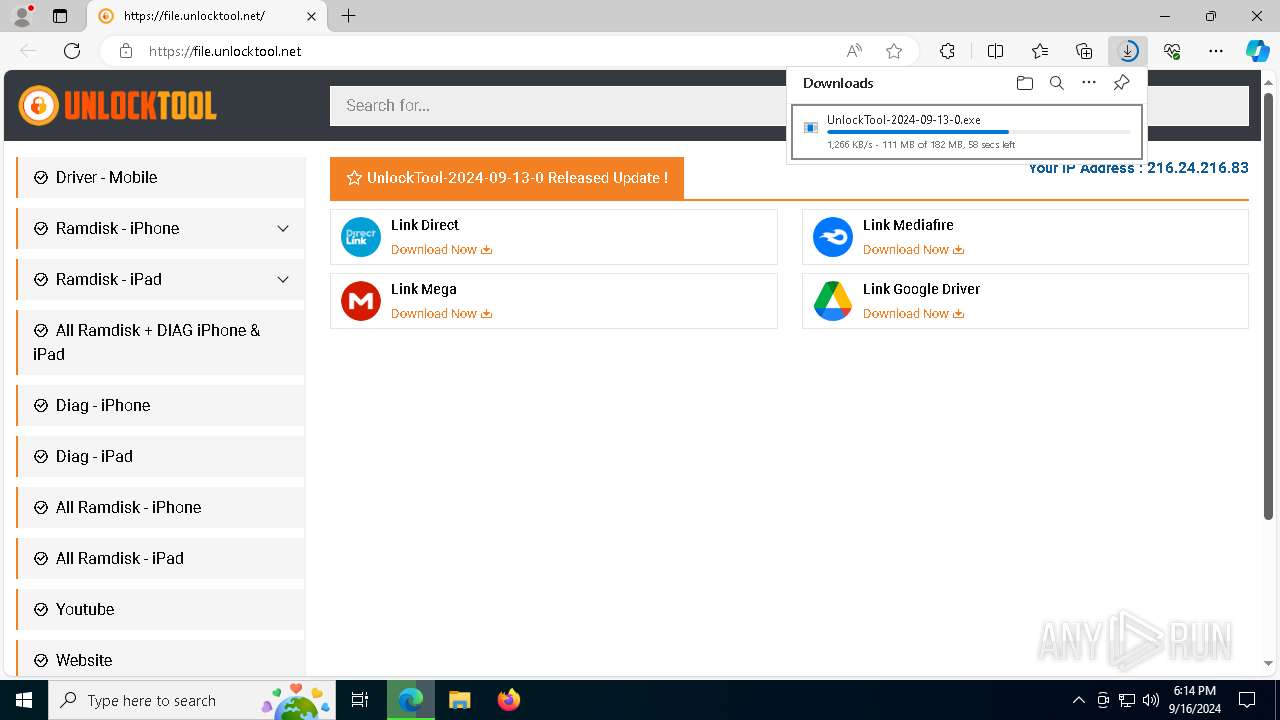Click Download Now under Link Mega
The image size is (1280, 720).
point(441,314)
